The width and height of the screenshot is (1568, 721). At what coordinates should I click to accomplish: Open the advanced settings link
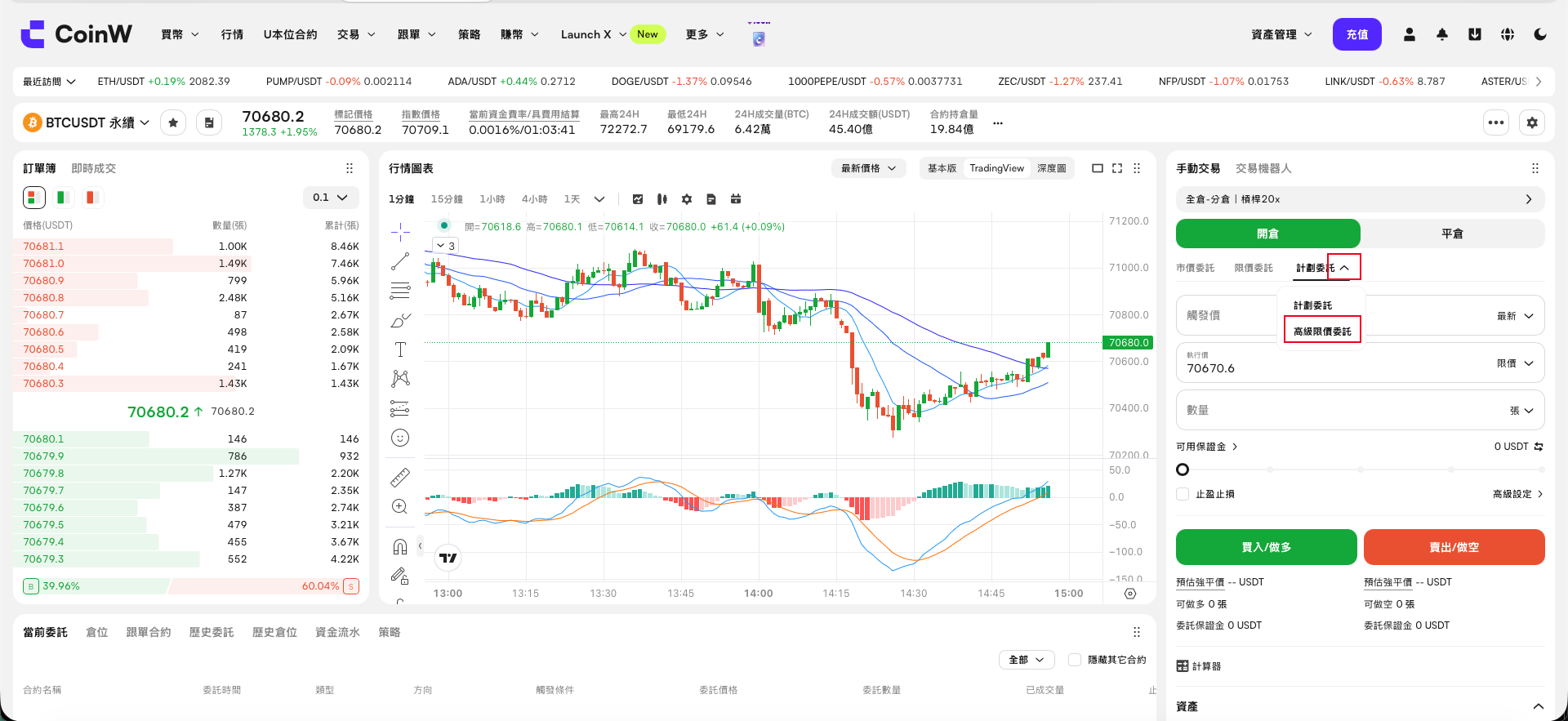(x=1517, y=494)
